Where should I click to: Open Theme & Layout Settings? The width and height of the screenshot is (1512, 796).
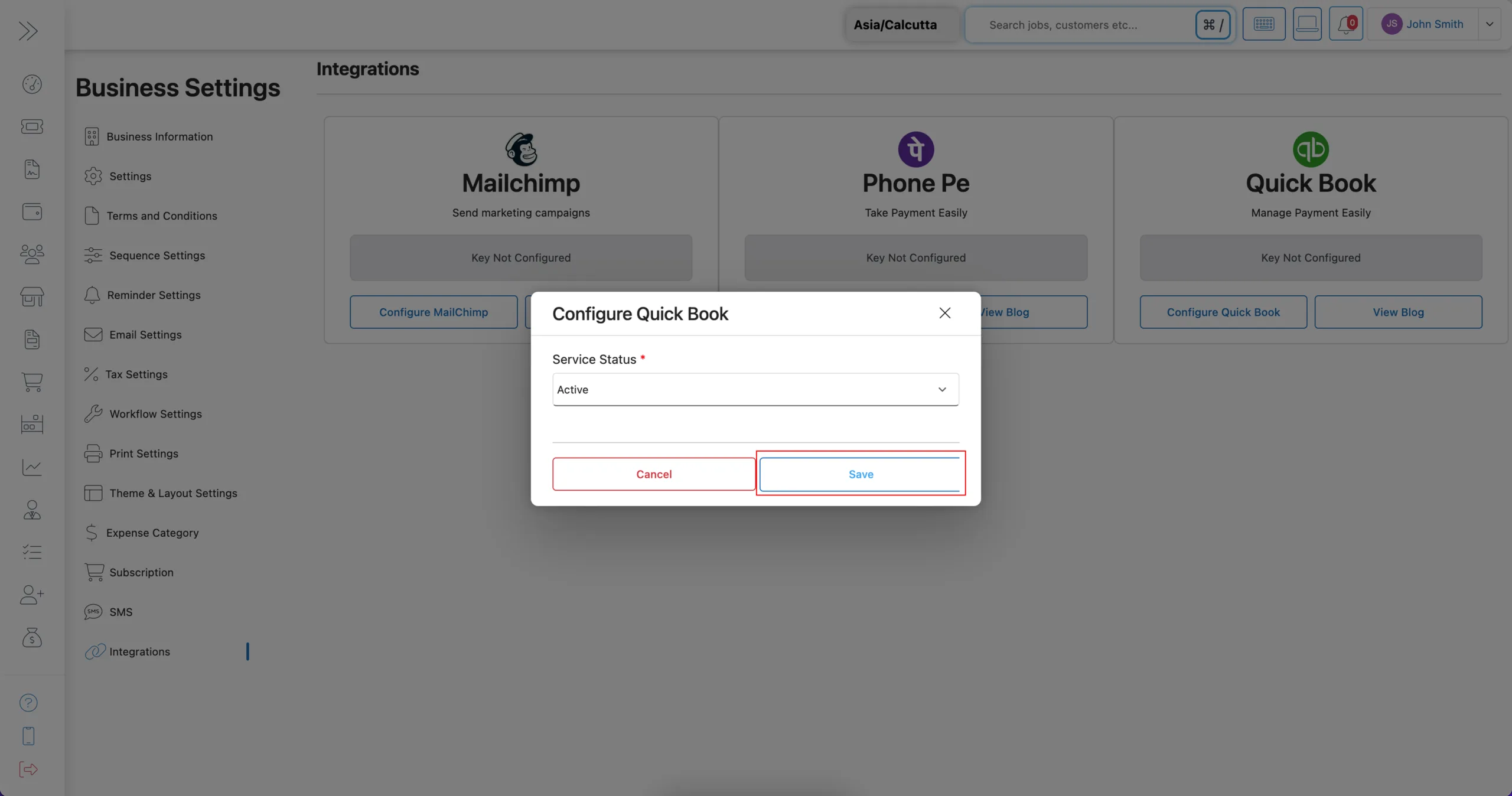161,492
